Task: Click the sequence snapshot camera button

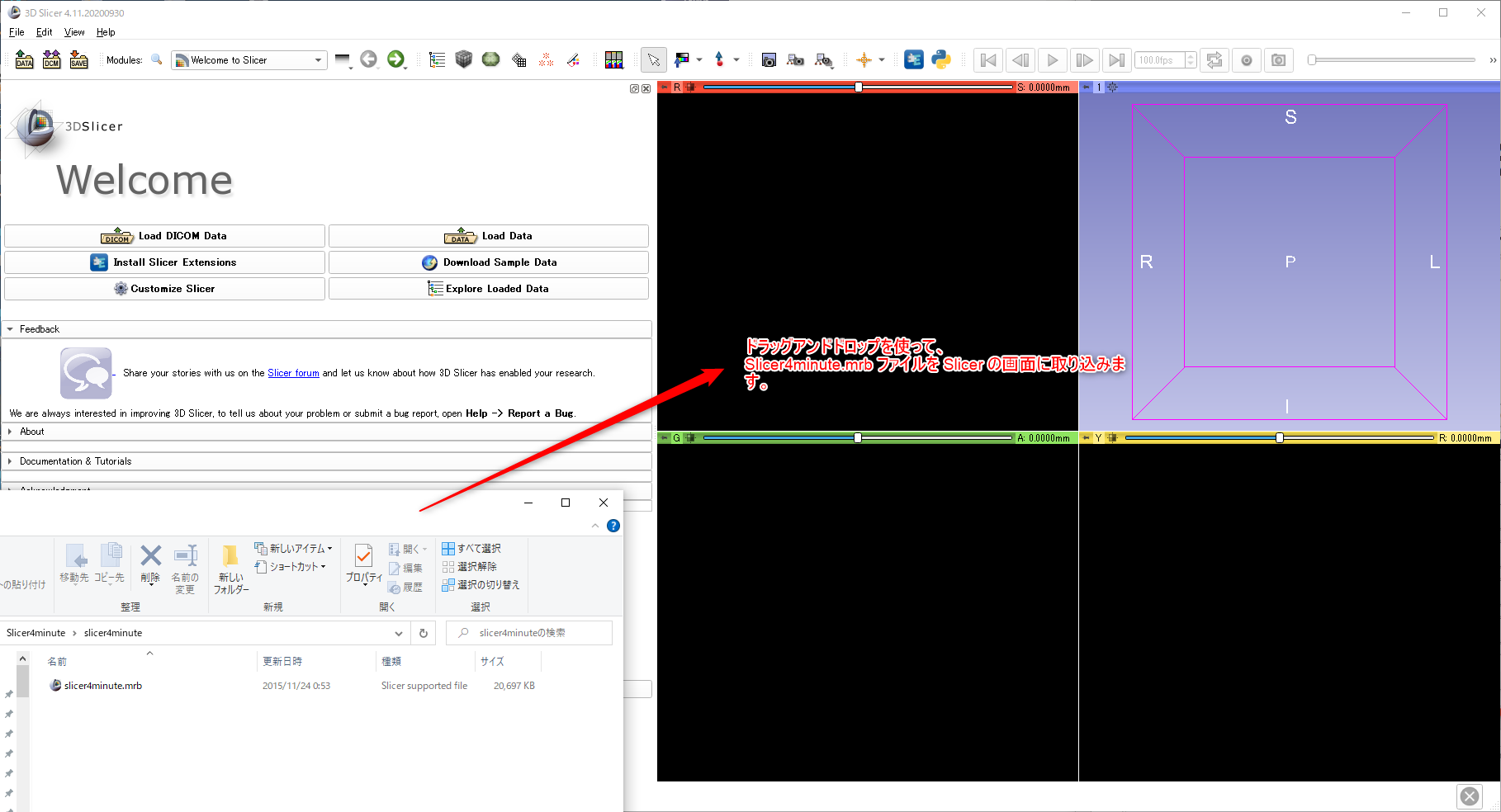Action: tap(1279, 59)
